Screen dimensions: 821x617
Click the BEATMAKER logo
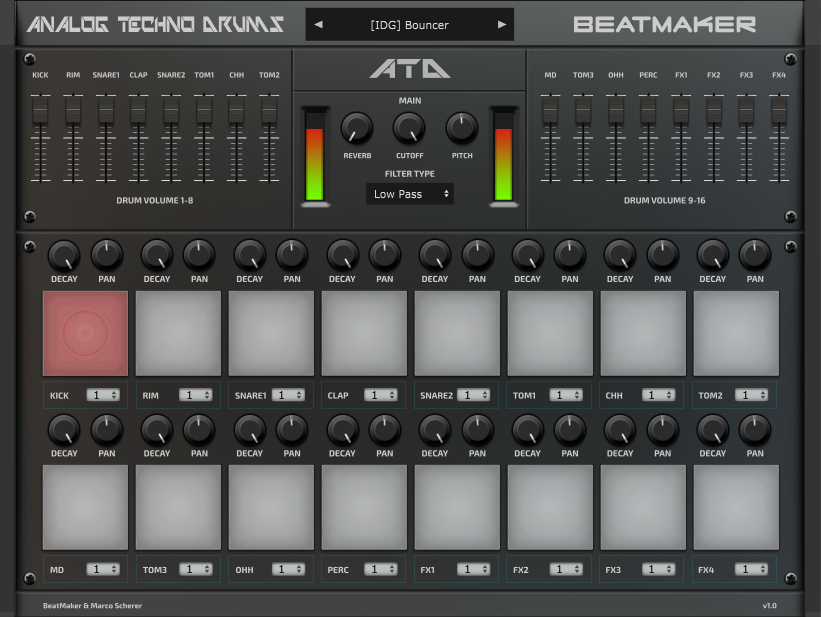pyautogui.click(x=664, y=25)
